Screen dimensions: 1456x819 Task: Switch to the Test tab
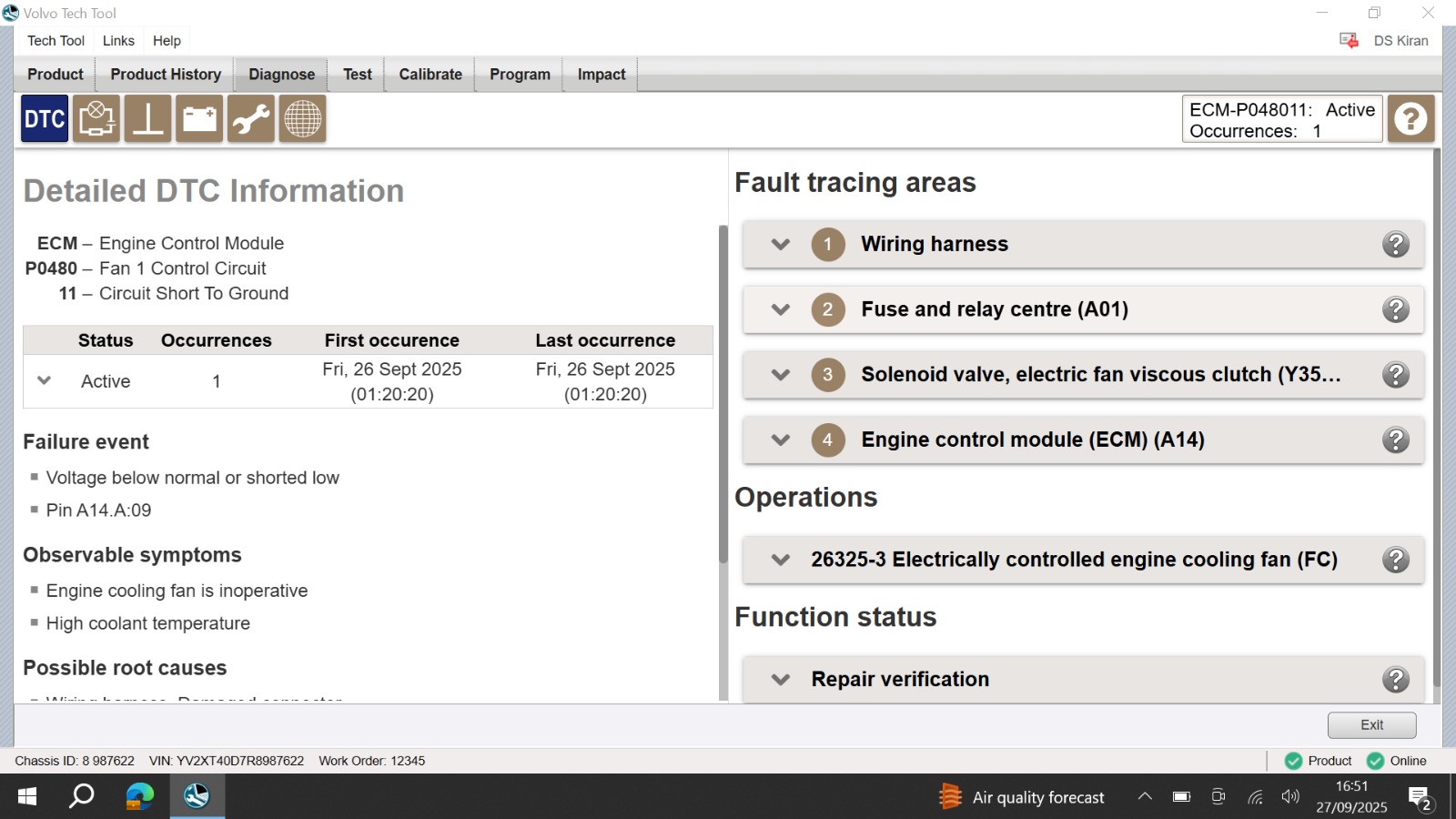coord(357,75)
